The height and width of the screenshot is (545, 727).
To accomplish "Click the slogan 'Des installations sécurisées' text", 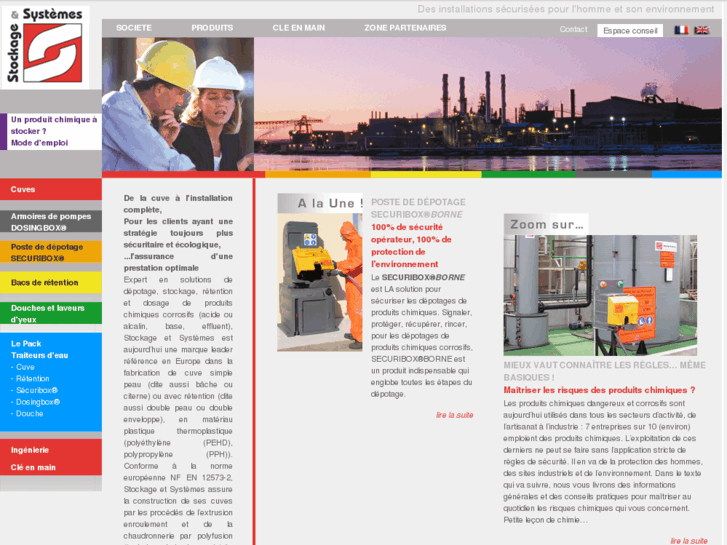I will point(566,9).
